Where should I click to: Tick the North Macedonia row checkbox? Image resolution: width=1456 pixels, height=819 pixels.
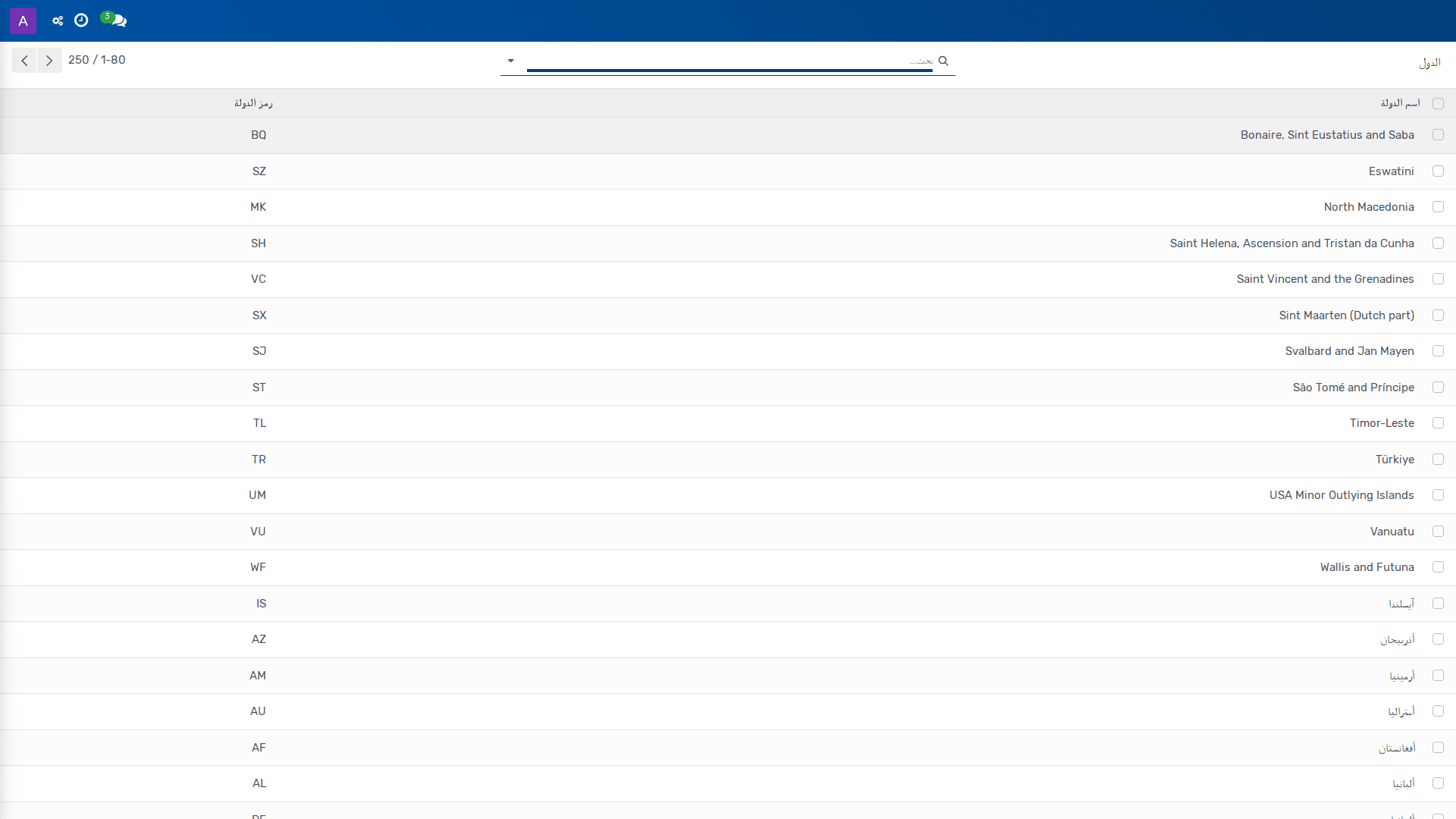[x=1438, y=207]
